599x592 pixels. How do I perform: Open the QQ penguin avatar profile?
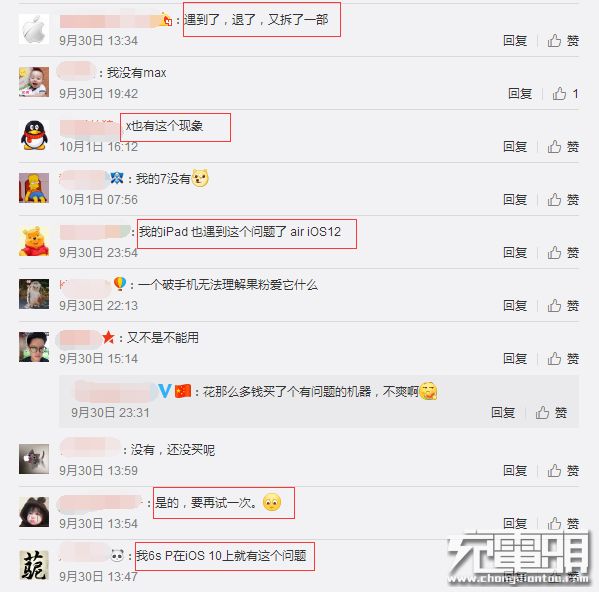tap(34, 135)
